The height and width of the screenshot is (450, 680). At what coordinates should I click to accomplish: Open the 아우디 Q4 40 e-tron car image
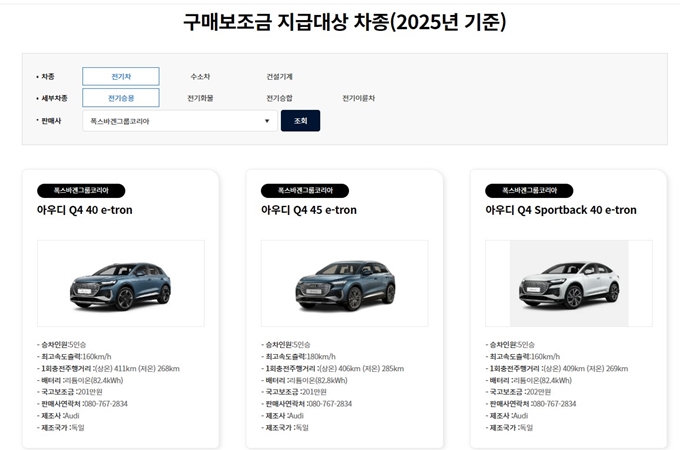[x=121, y=283]
